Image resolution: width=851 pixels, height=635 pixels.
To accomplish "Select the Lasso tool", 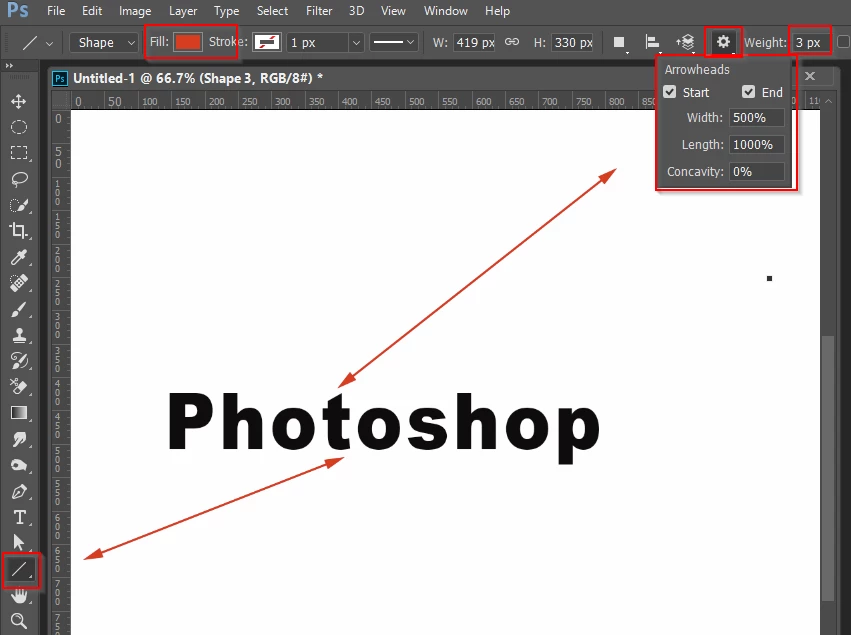I will (19, 179).
